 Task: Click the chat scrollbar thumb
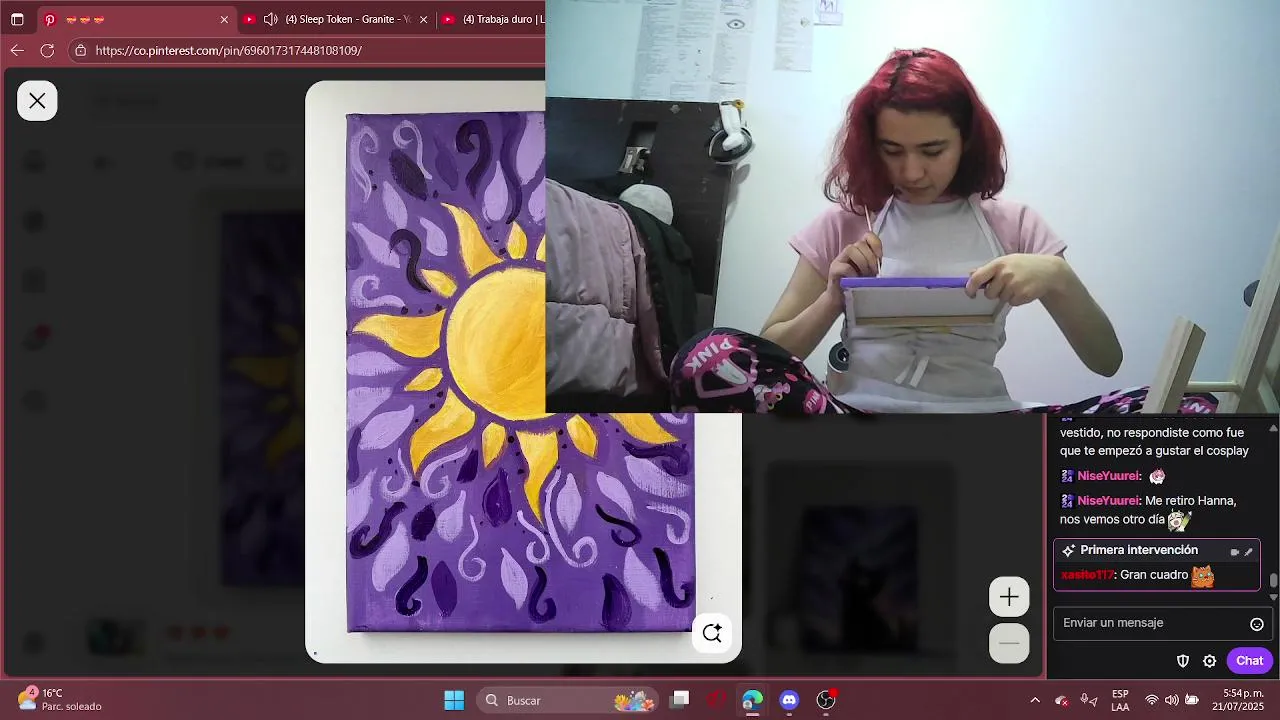click(x=1273, y=581)
